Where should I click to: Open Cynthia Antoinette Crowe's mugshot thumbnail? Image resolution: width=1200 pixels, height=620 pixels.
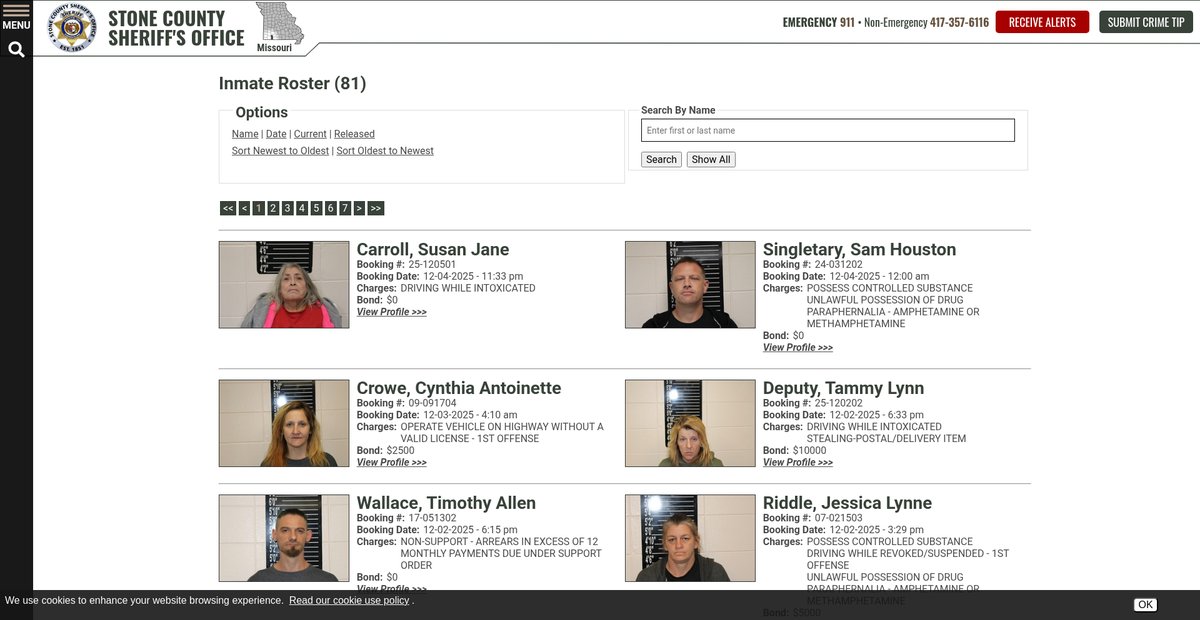(284, 423)
